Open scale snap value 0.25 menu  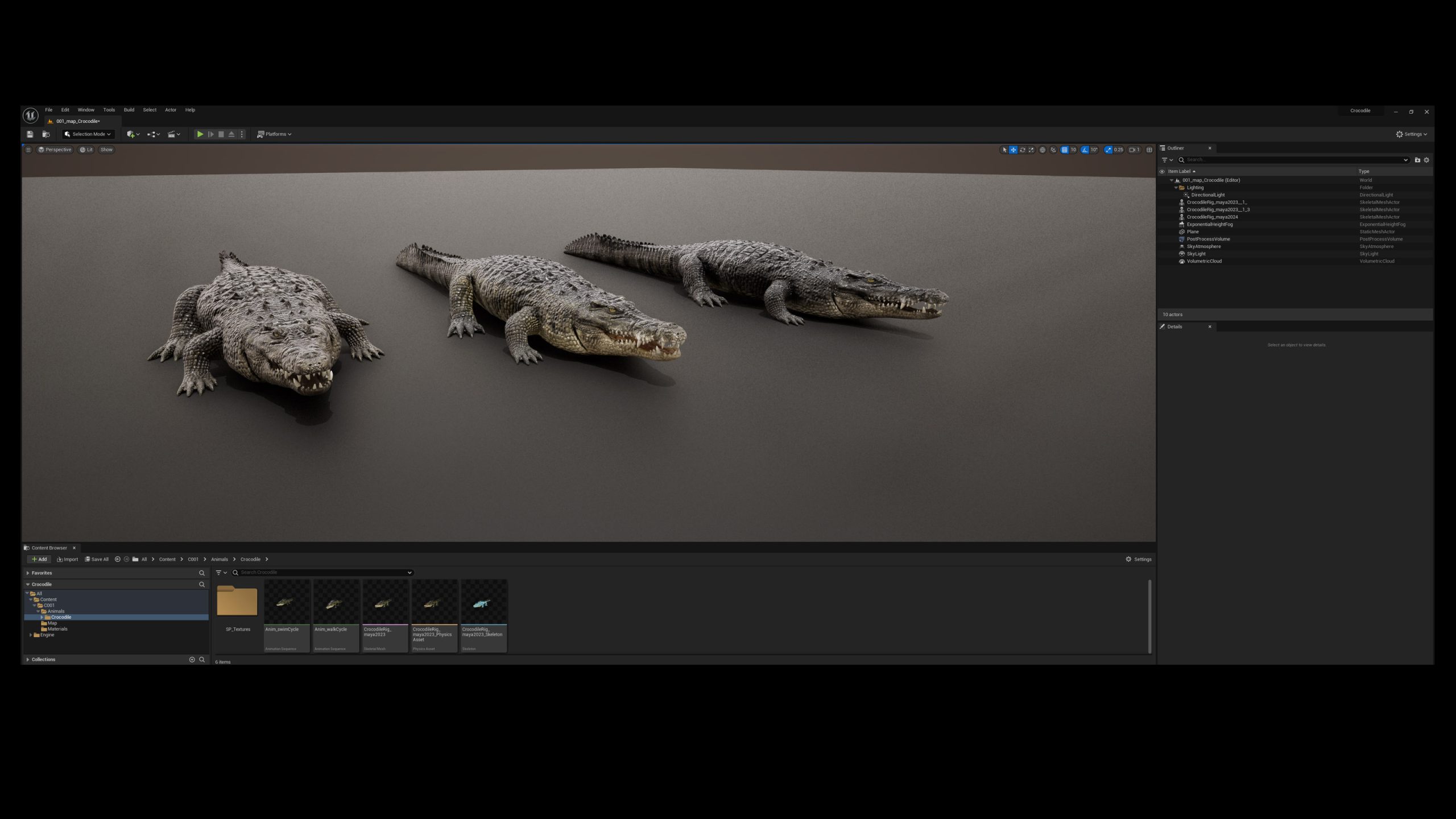[x=1118, y=150]
